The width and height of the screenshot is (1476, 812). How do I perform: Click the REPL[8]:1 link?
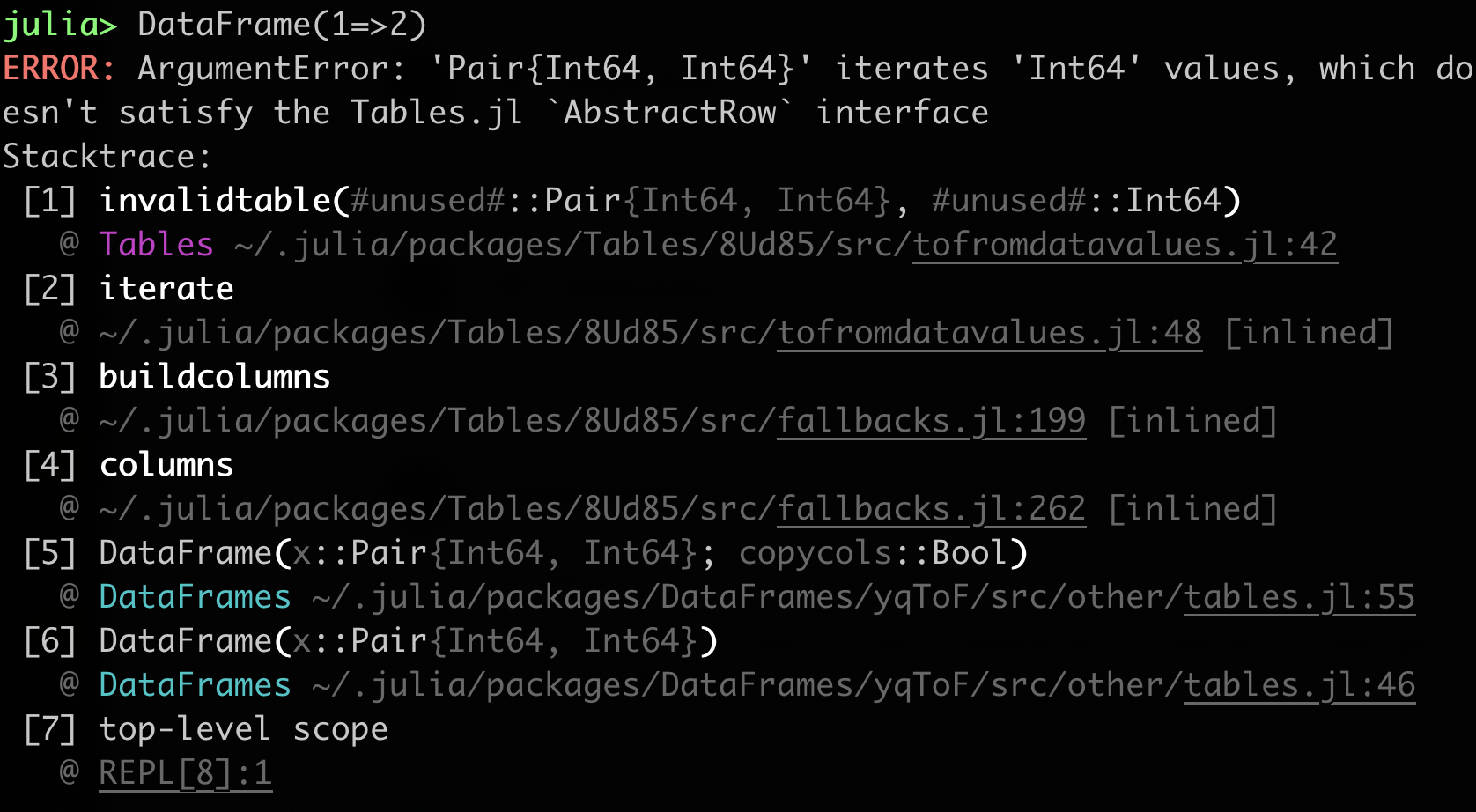pos(185,773)
